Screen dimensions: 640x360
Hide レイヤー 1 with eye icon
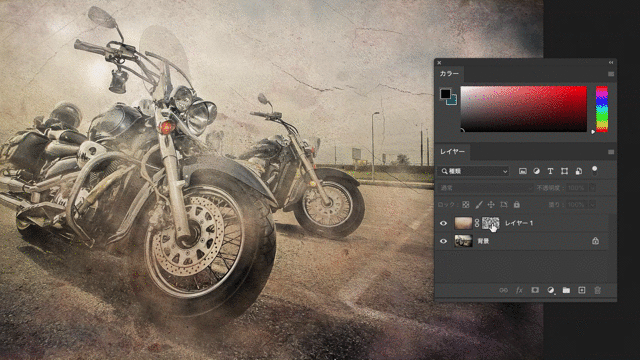pos(443,223)
